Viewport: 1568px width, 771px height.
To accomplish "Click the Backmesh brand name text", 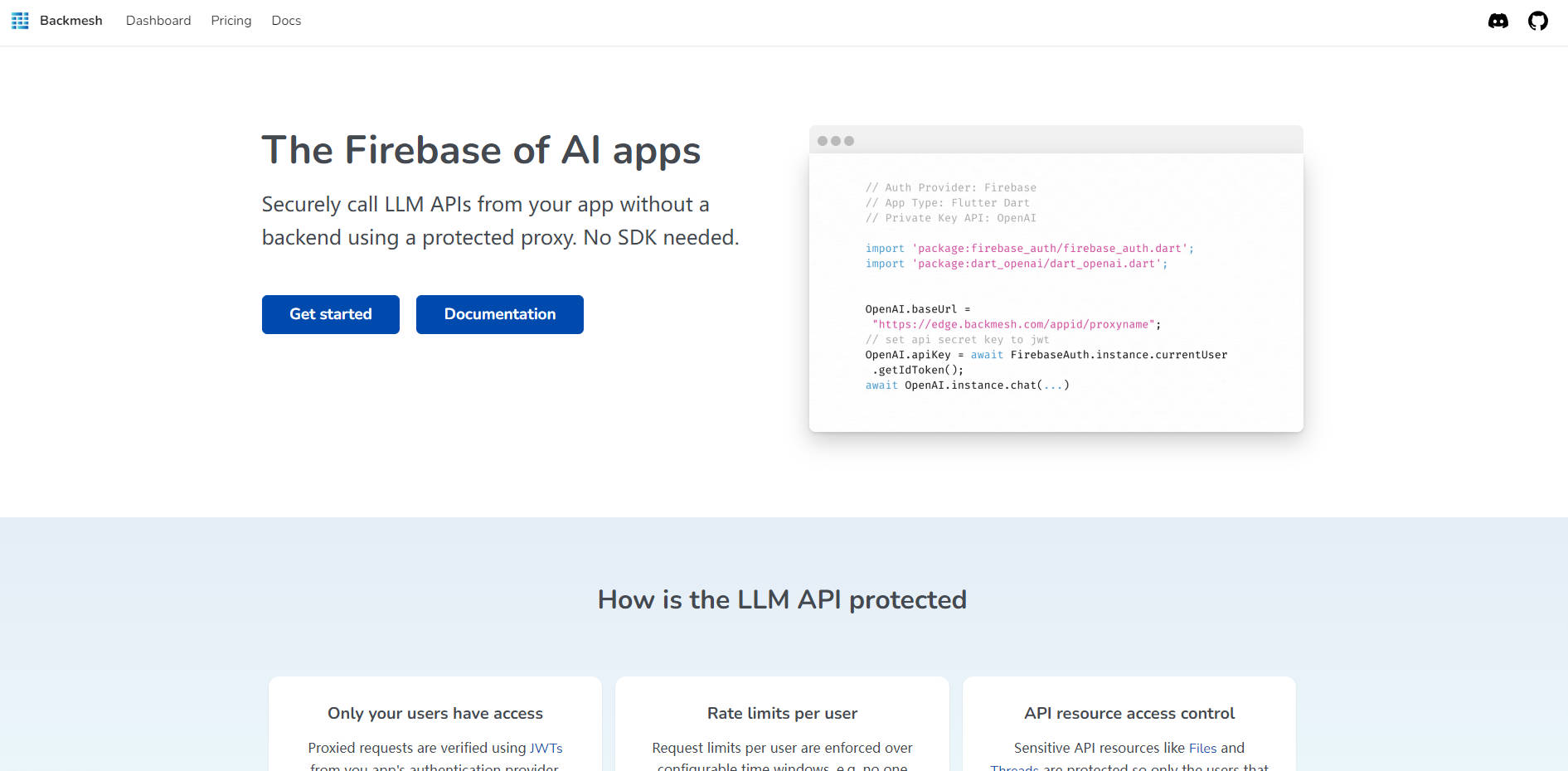I will tap(71, 21).
